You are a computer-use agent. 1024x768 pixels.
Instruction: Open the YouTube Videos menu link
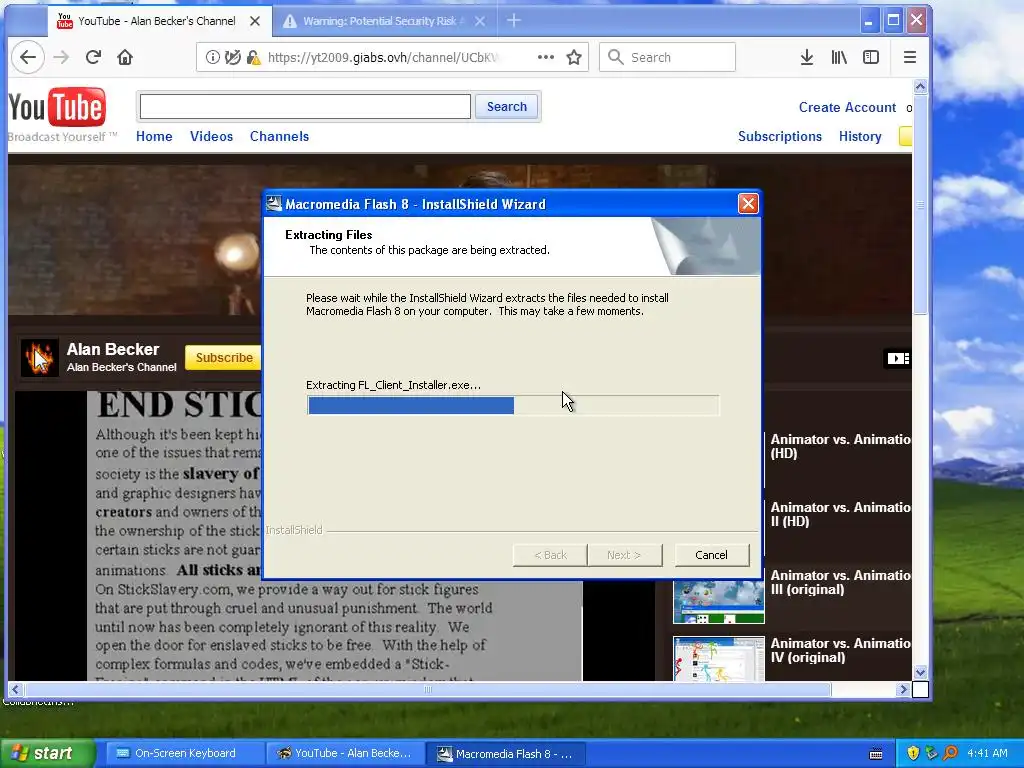click(212, 136)
